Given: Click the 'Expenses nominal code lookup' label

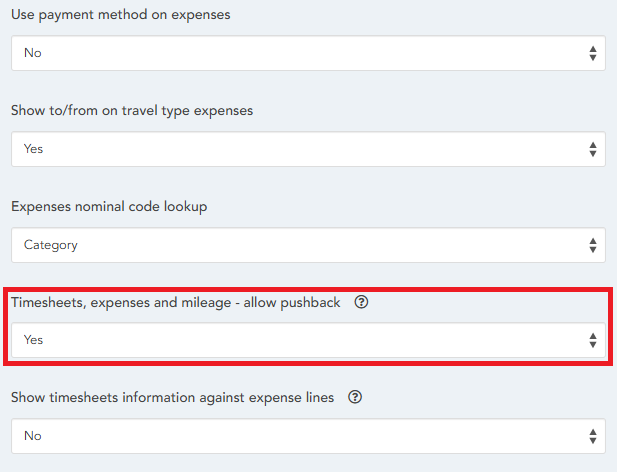Looking at the screenshot, I should coord(111,206).
